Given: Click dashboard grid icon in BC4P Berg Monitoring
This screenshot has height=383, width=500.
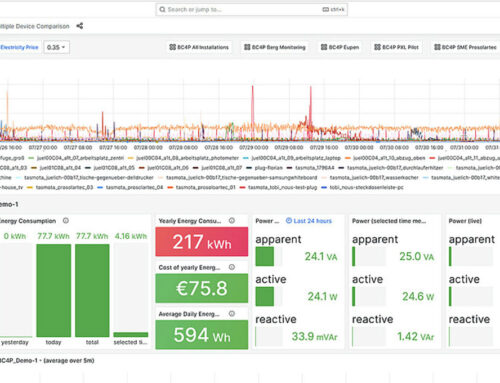Looking at the screenshot, I should [247, 47].
